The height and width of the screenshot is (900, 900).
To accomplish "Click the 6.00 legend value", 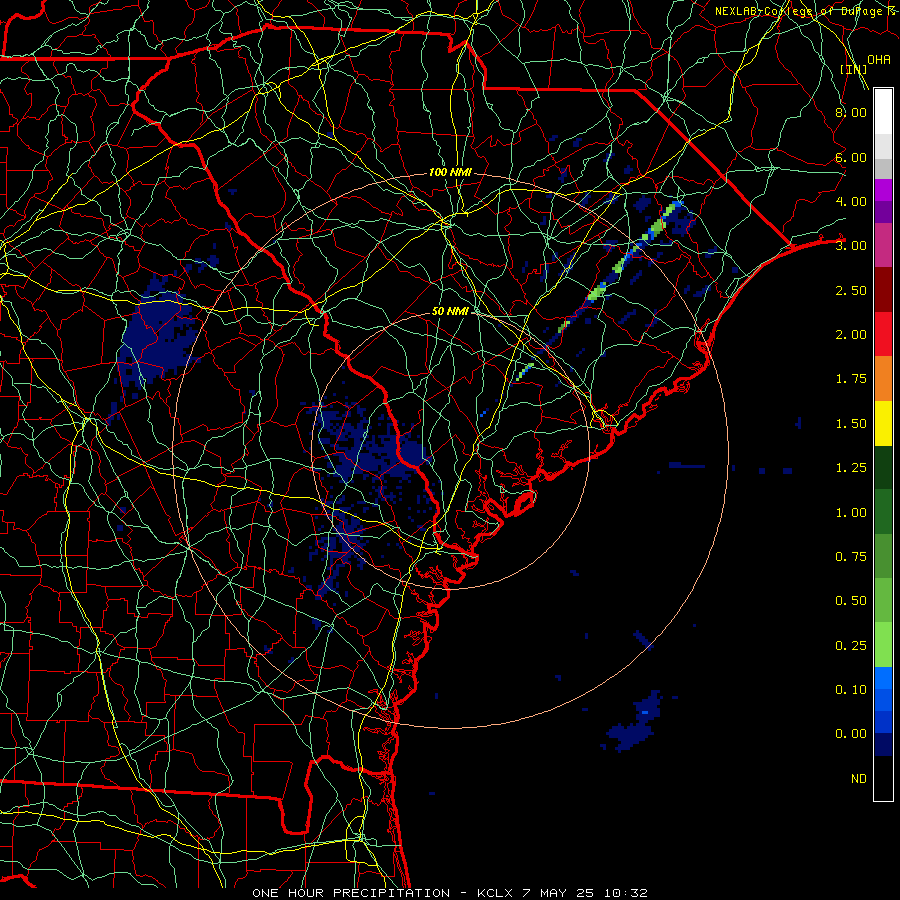I will (851, 157).
